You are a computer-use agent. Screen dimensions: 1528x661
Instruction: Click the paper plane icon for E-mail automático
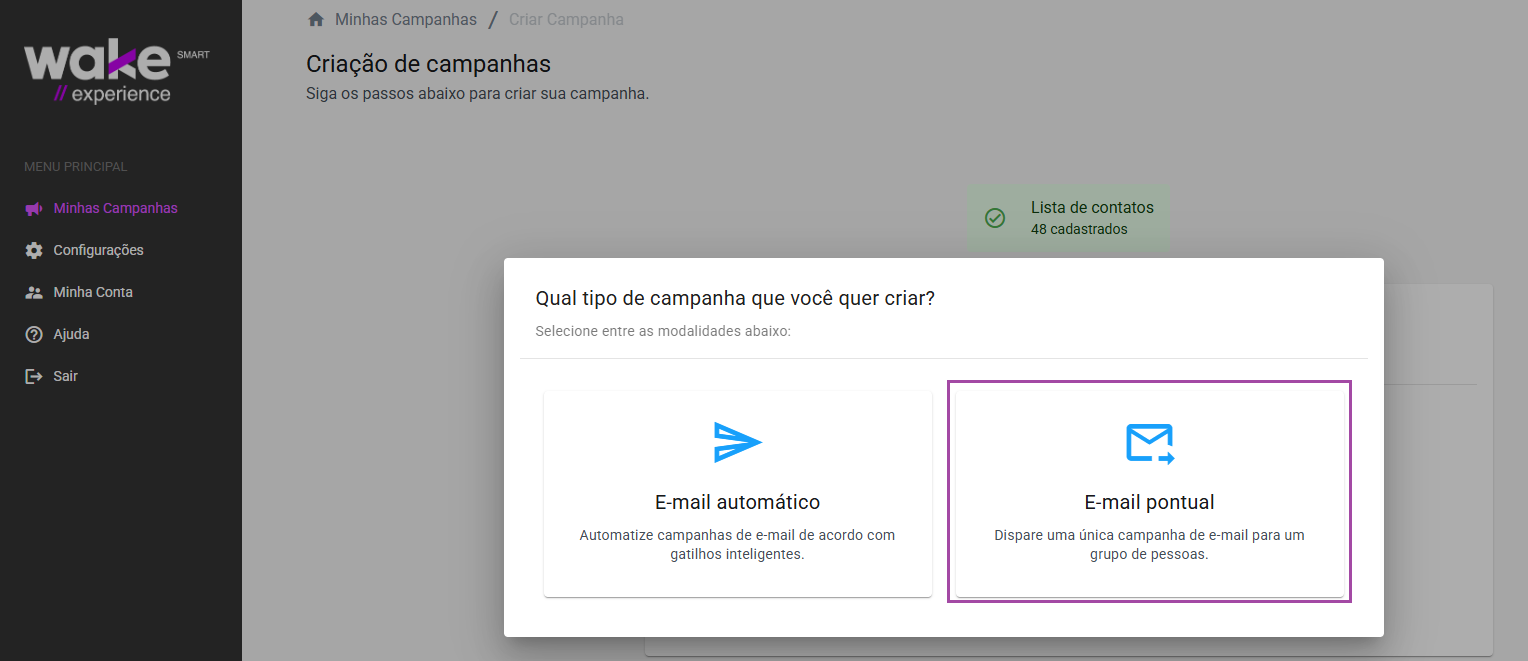coord(738,442)
